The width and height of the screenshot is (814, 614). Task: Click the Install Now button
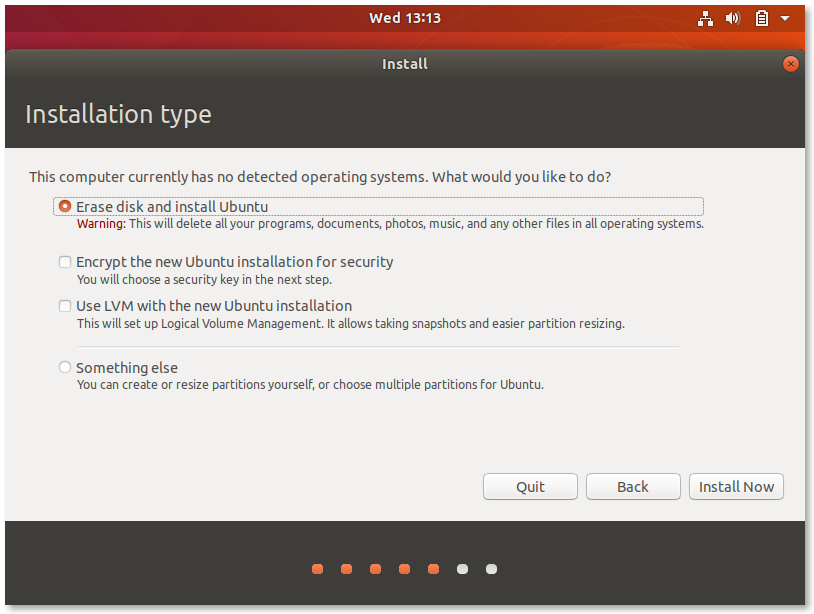[x=736, y=487]
